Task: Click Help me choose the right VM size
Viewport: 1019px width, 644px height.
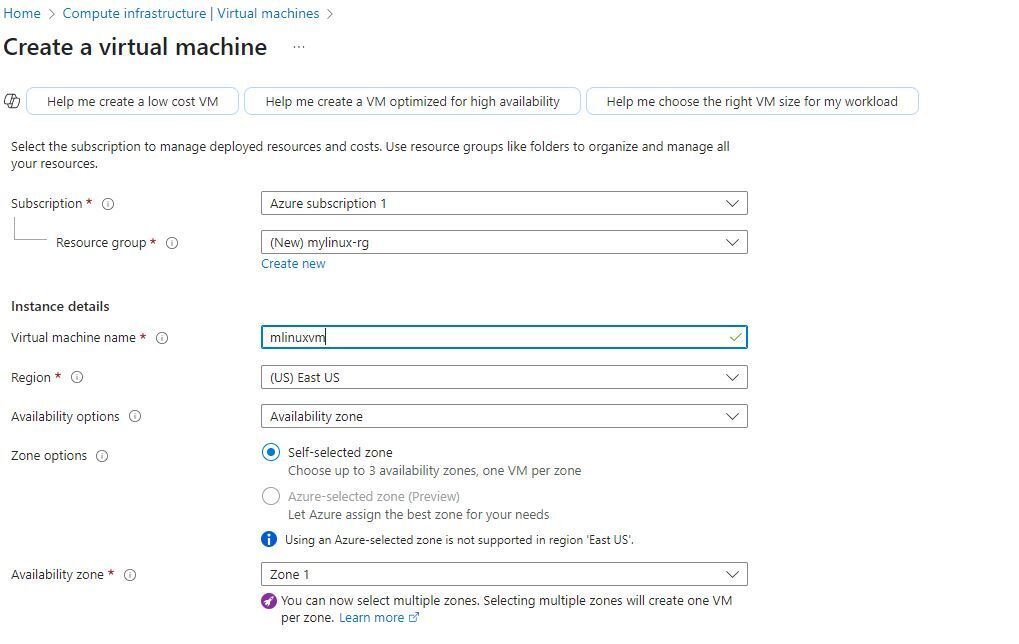Action: click(753, 101)
